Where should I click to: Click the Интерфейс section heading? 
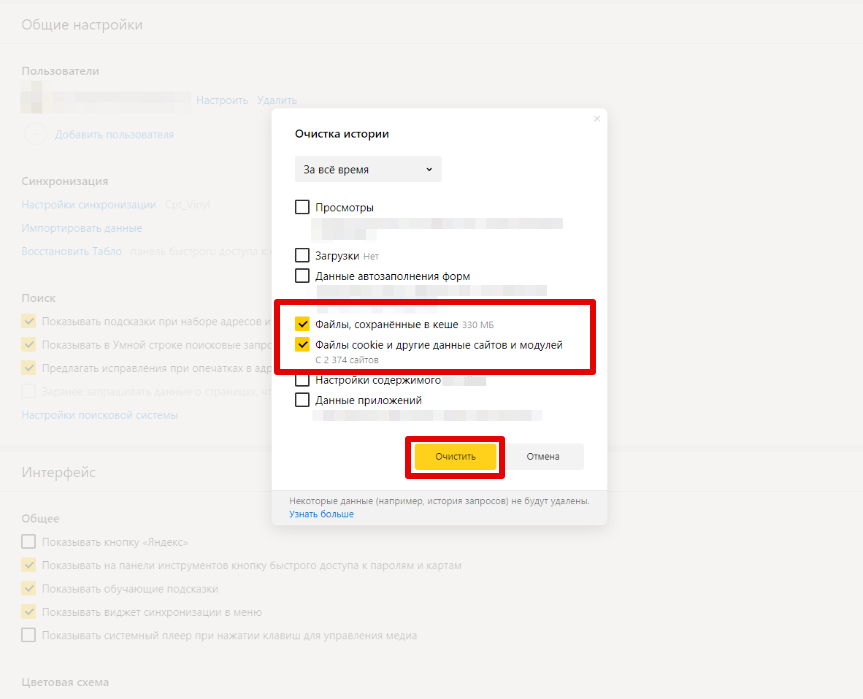pyautogui.click(x=58, y=472)
